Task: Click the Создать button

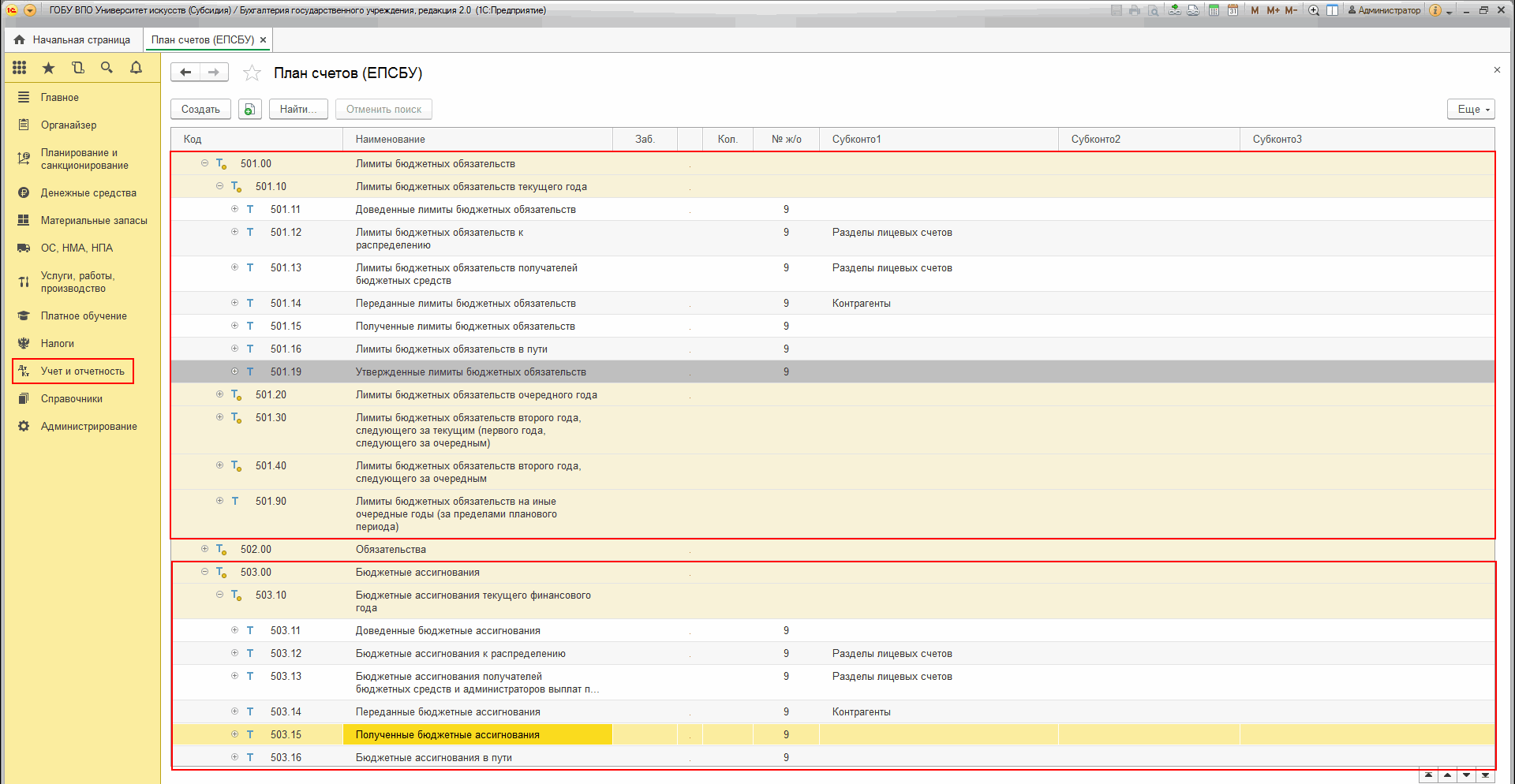Action: 200,109
